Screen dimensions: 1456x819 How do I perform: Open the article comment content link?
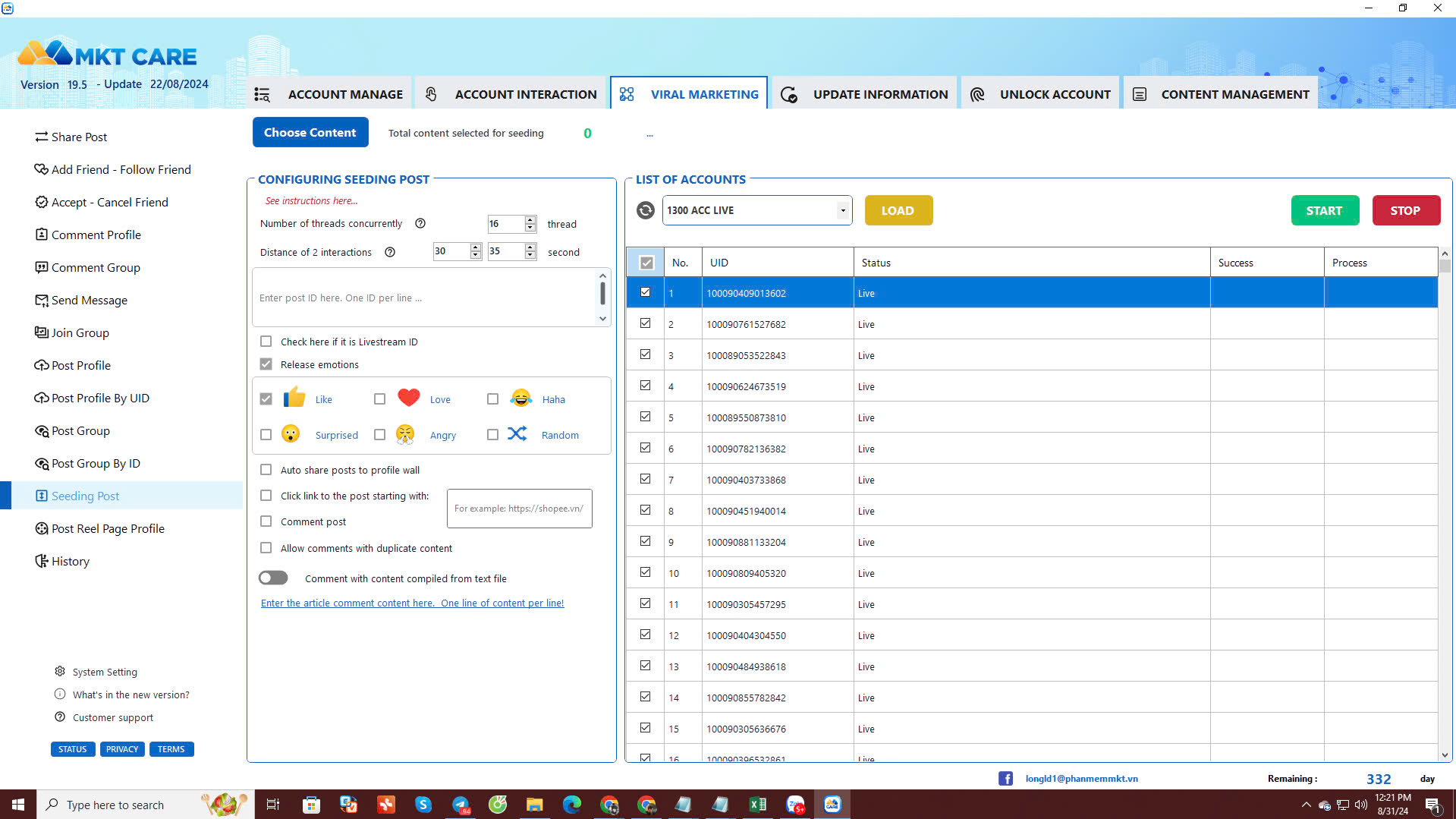pyautogui.click(x=413, y=603)
